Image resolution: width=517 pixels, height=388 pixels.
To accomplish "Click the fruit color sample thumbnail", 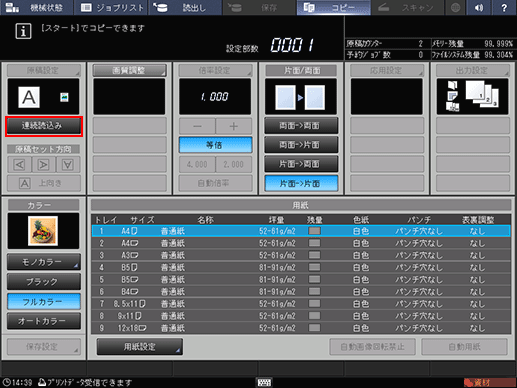I will (x=43, y=231).
